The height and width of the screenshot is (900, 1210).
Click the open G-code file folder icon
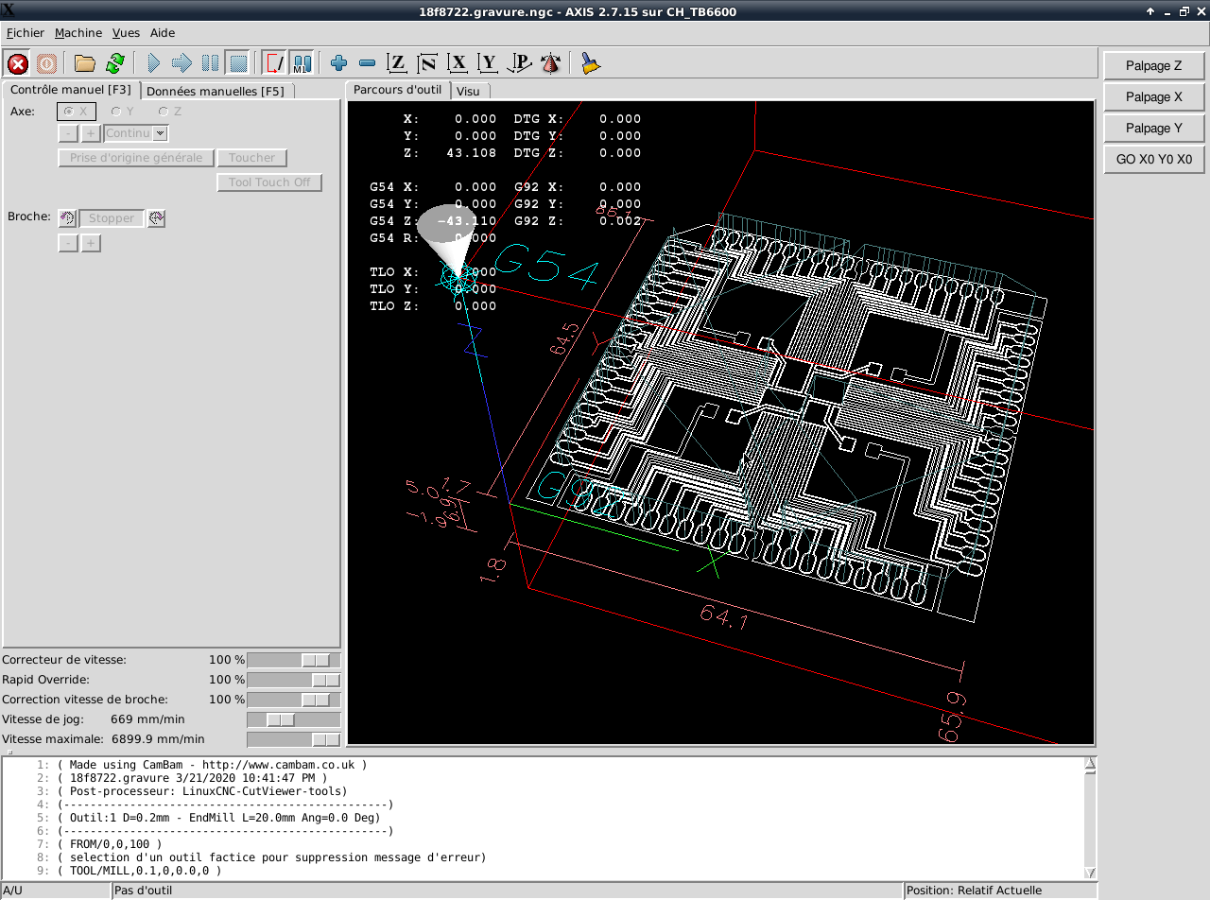85,64
